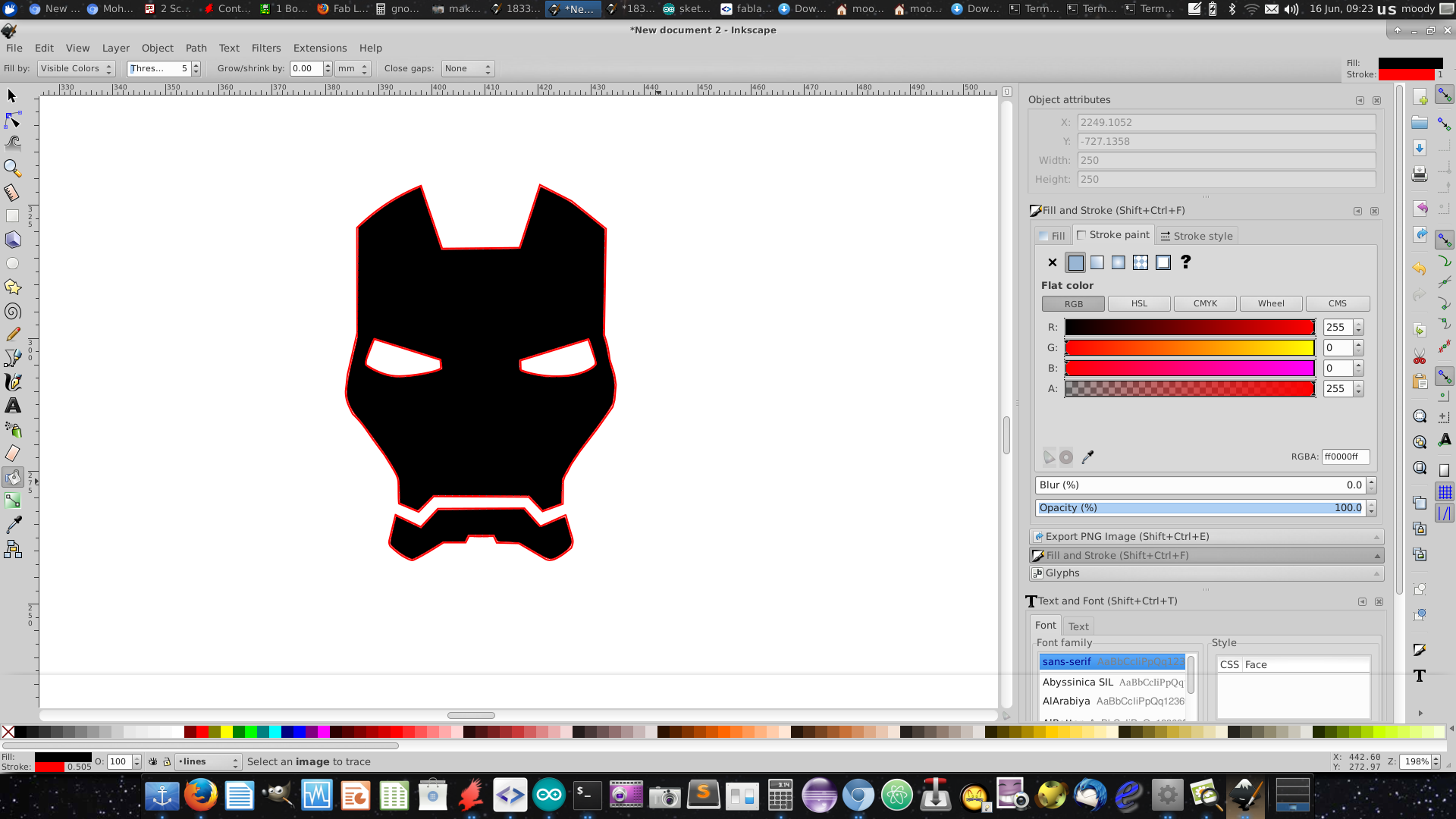Open the Path menu

point(196,48)
